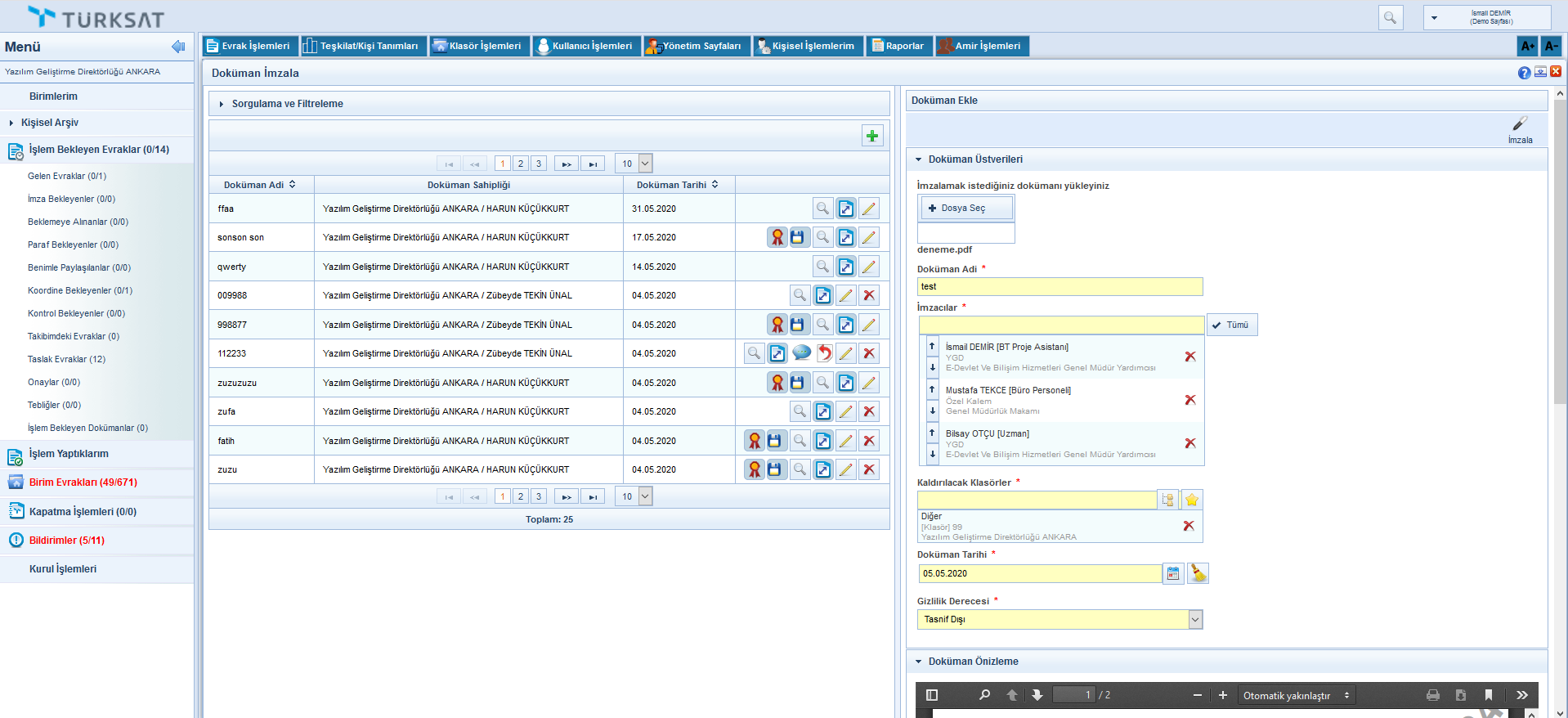The width and height of the screenshot is (1568, 718).
Task: Click the save disk icon in fatih row
Action: point(774,441)
